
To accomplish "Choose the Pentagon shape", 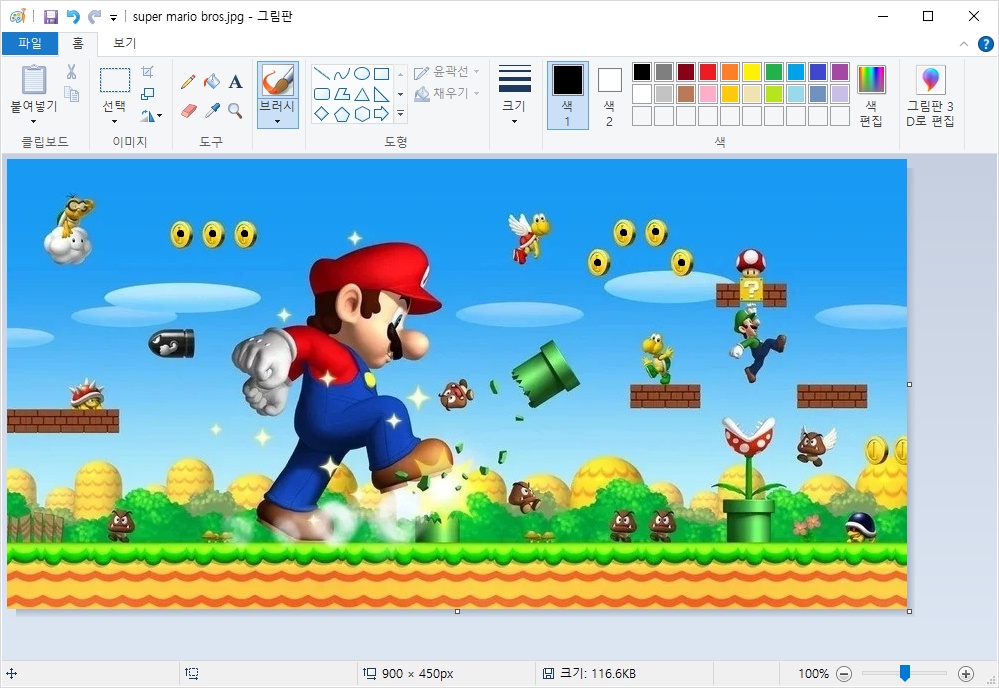I will point(342,114).
